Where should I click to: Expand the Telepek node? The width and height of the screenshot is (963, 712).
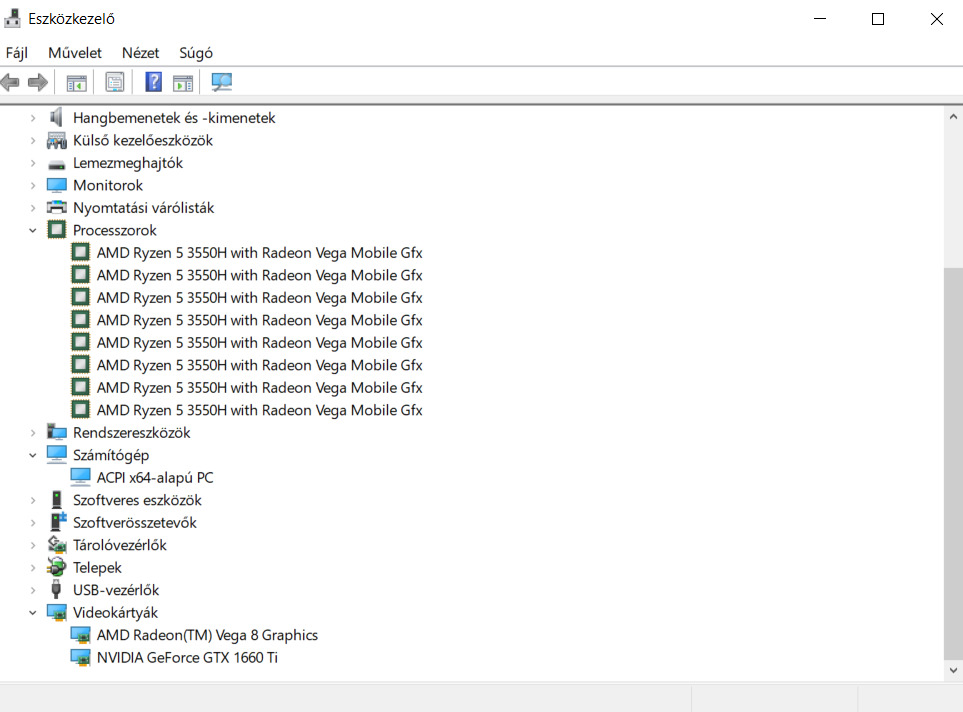[33, 568]
